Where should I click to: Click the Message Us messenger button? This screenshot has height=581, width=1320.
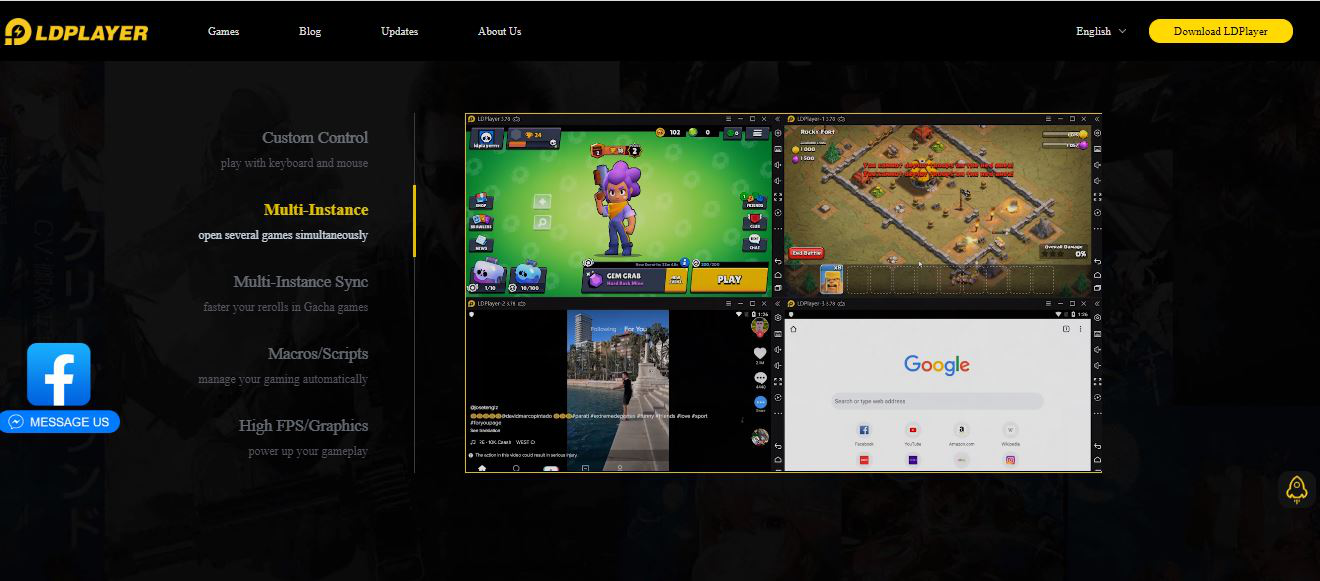click(60, 422)
